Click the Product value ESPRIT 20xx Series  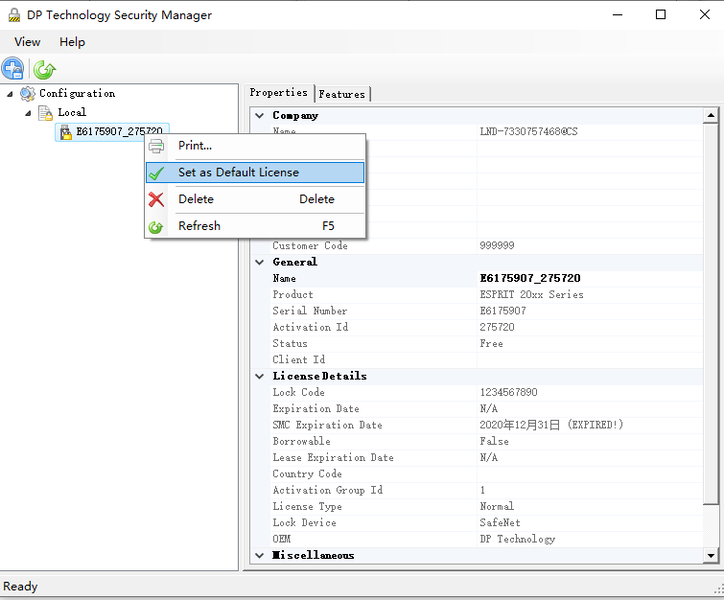[x=531, y=295]
